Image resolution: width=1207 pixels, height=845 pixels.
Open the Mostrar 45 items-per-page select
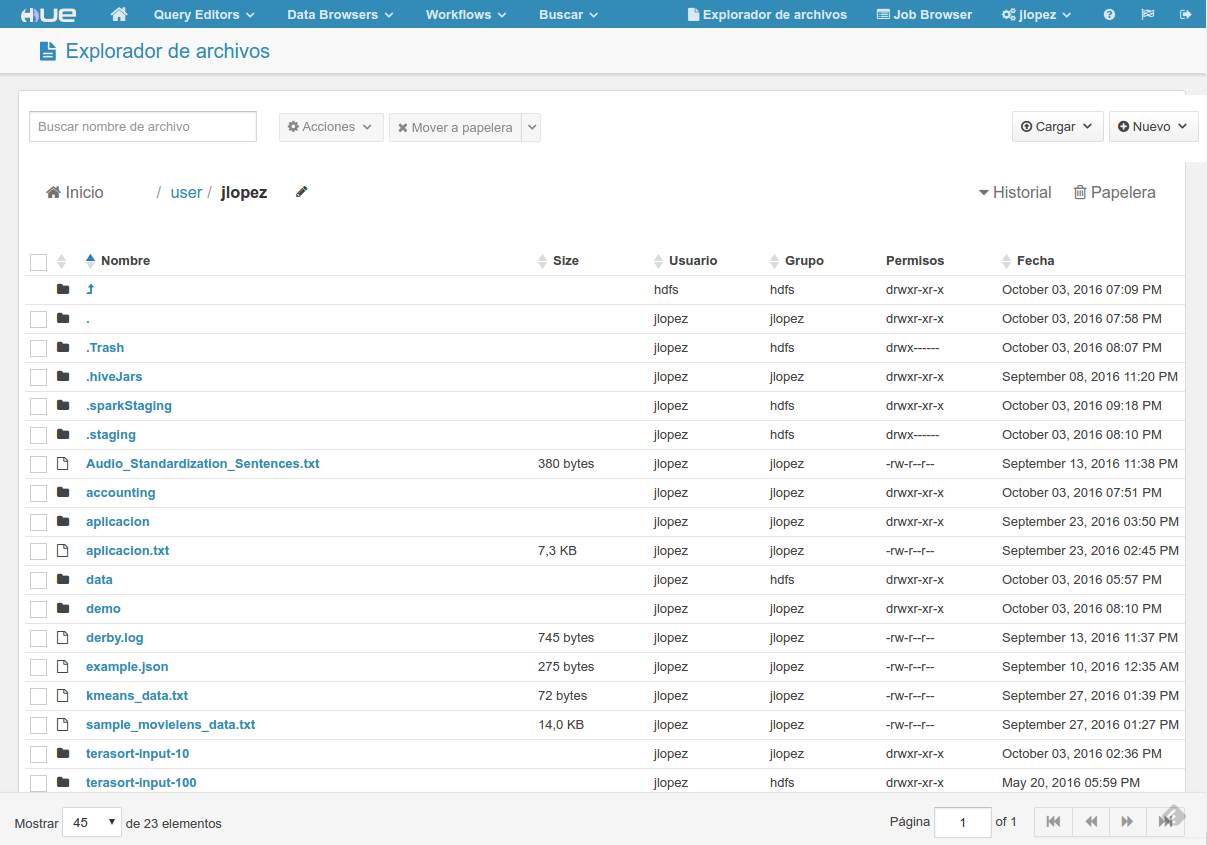[x=92, y=823]
